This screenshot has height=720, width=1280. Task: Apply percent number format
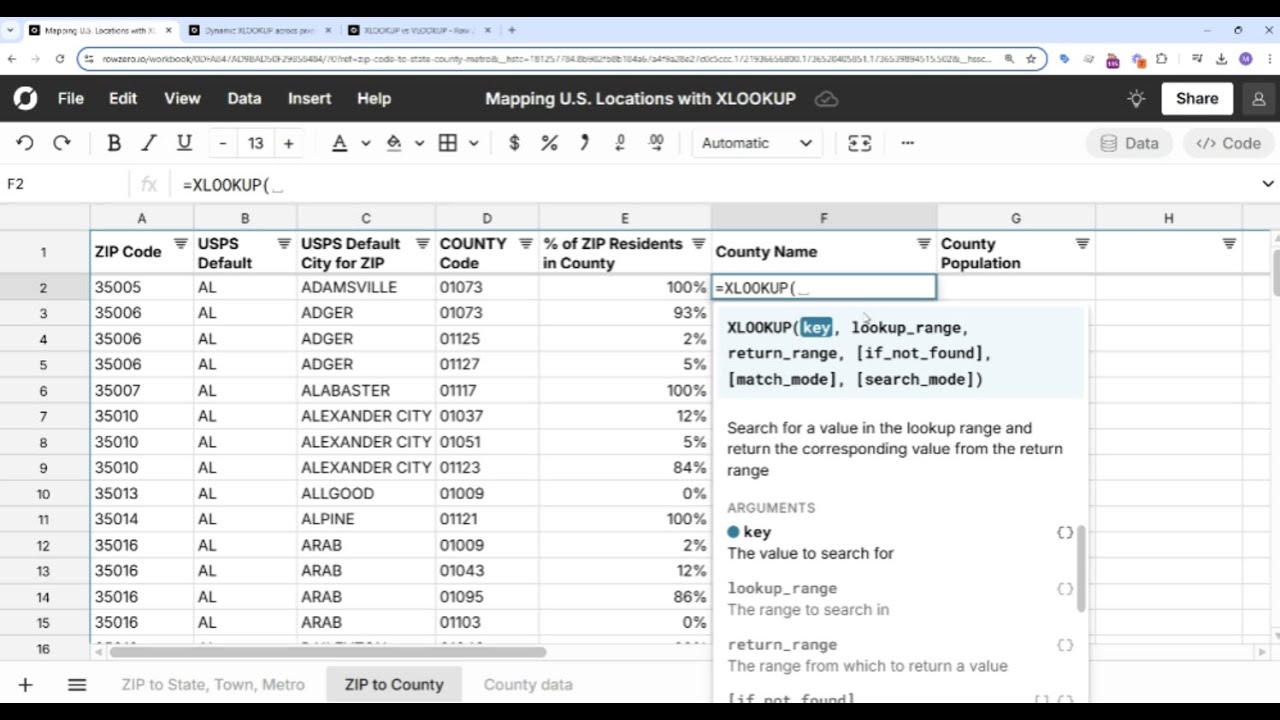[x=549, y=143]
